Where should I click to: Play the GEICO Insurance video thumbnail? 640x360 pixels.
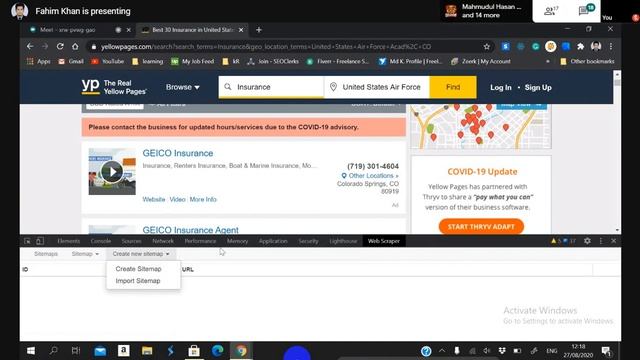tap(112, 171)
